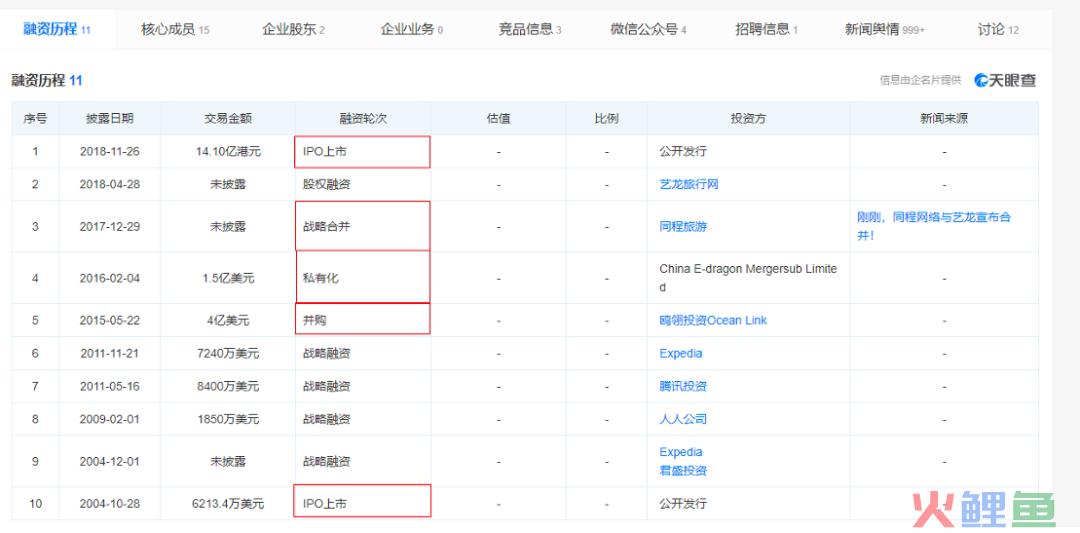Go to the 竞品信息 tab
Image resolution: width=1080 pixels, height=533 pixels.
pyautogui.click(x=530, y=29)
